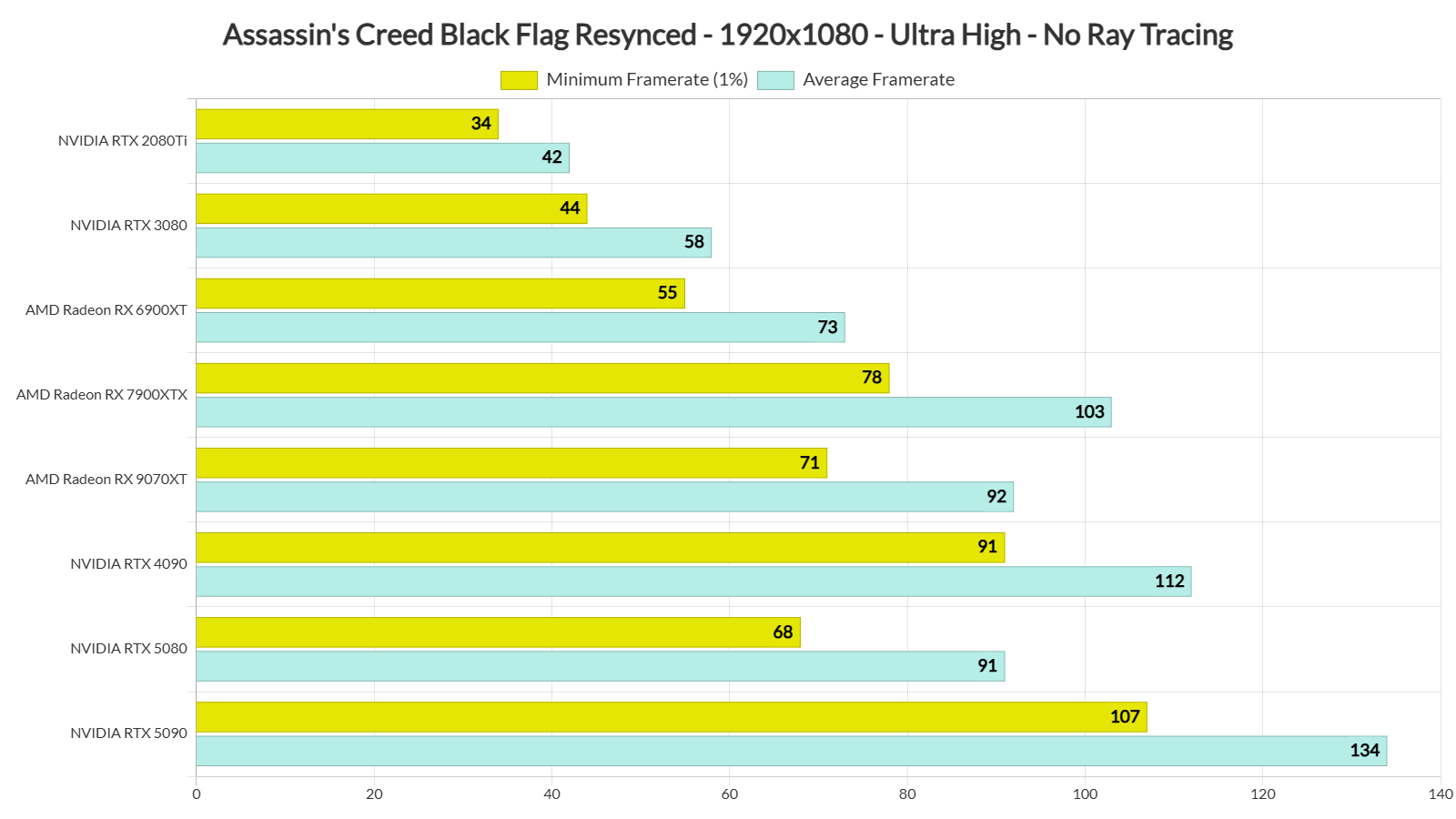
Task: Click the "NVIDIA RTX 2080Ti" axis label
Action: tap(123, 140)
